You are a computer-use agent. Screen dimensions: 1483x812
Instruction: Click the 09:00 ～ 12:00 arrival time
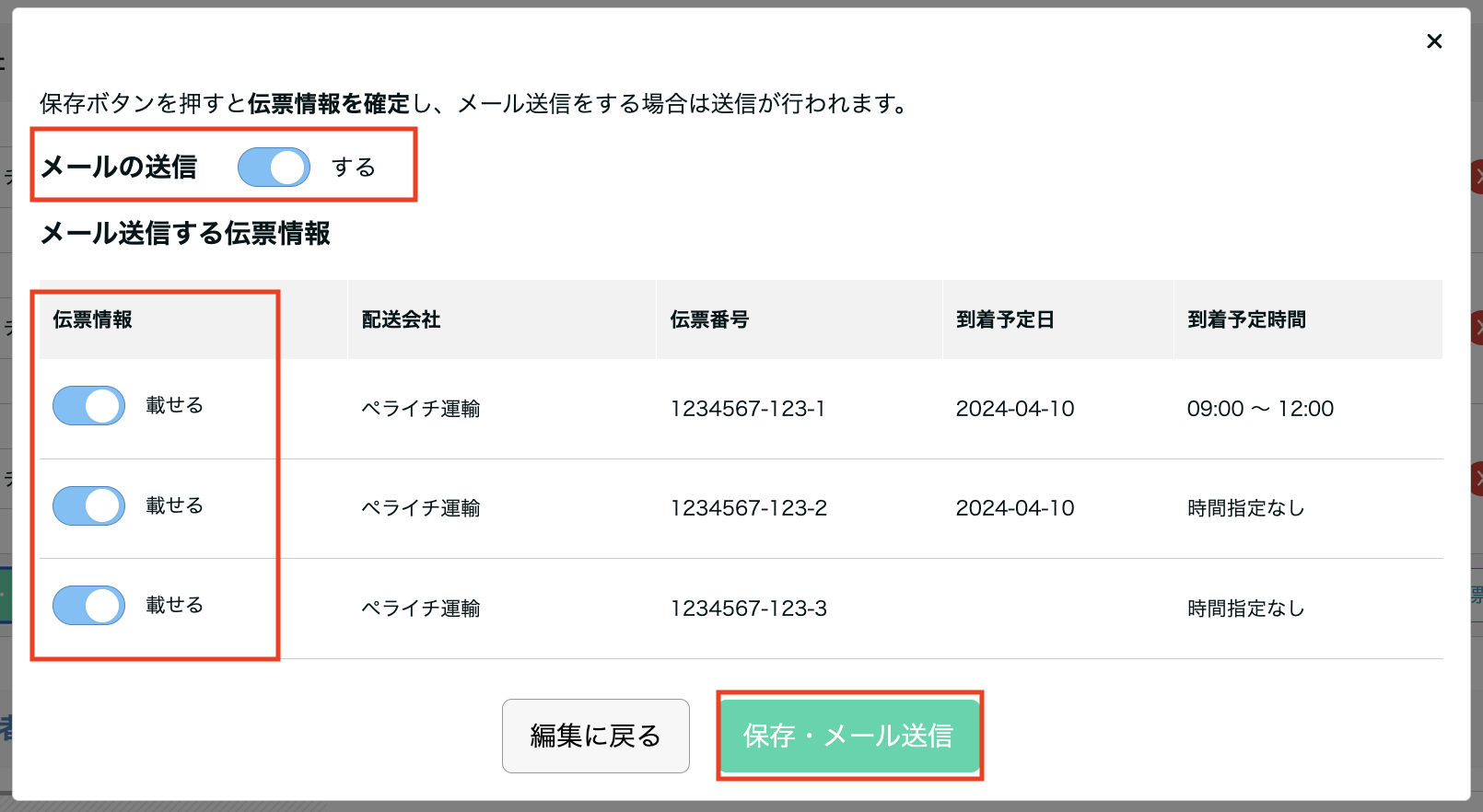1259,409
